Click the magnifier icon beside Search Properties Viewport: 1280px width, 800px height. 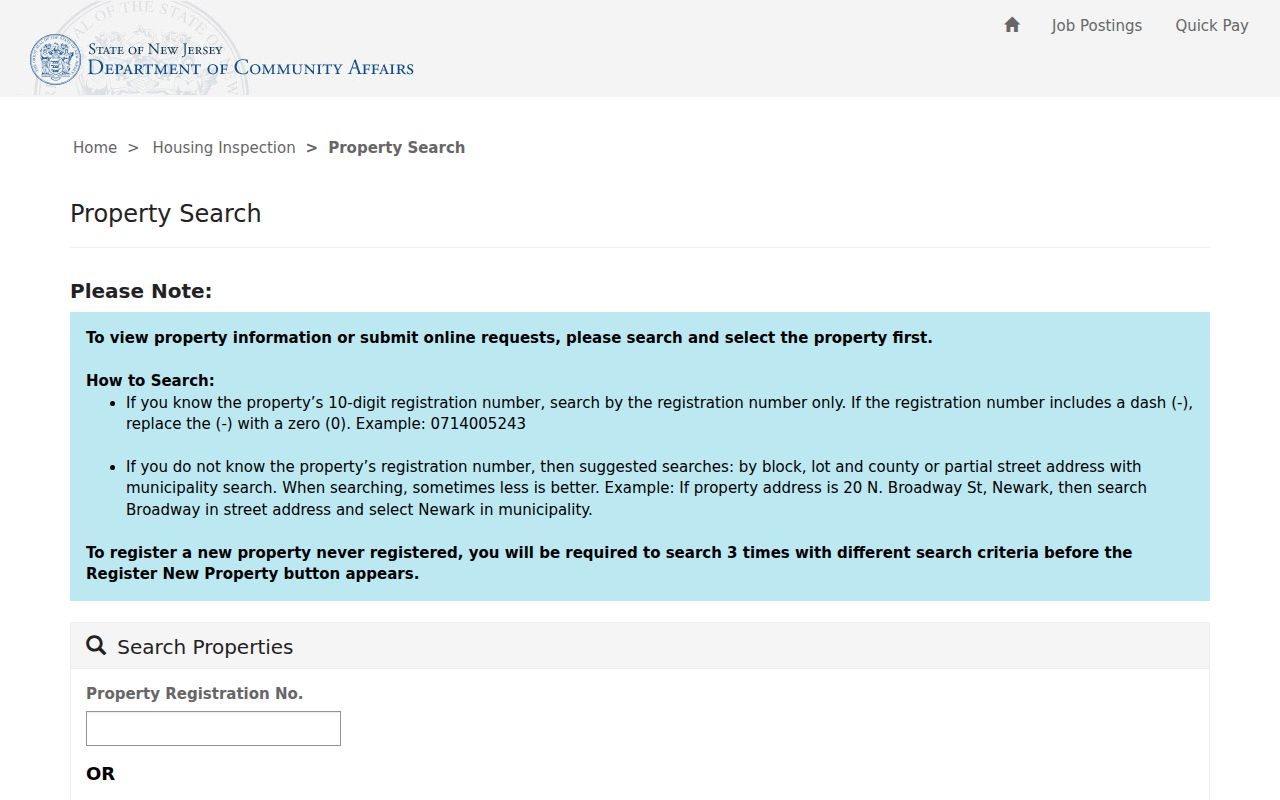(x=96, y=645)
